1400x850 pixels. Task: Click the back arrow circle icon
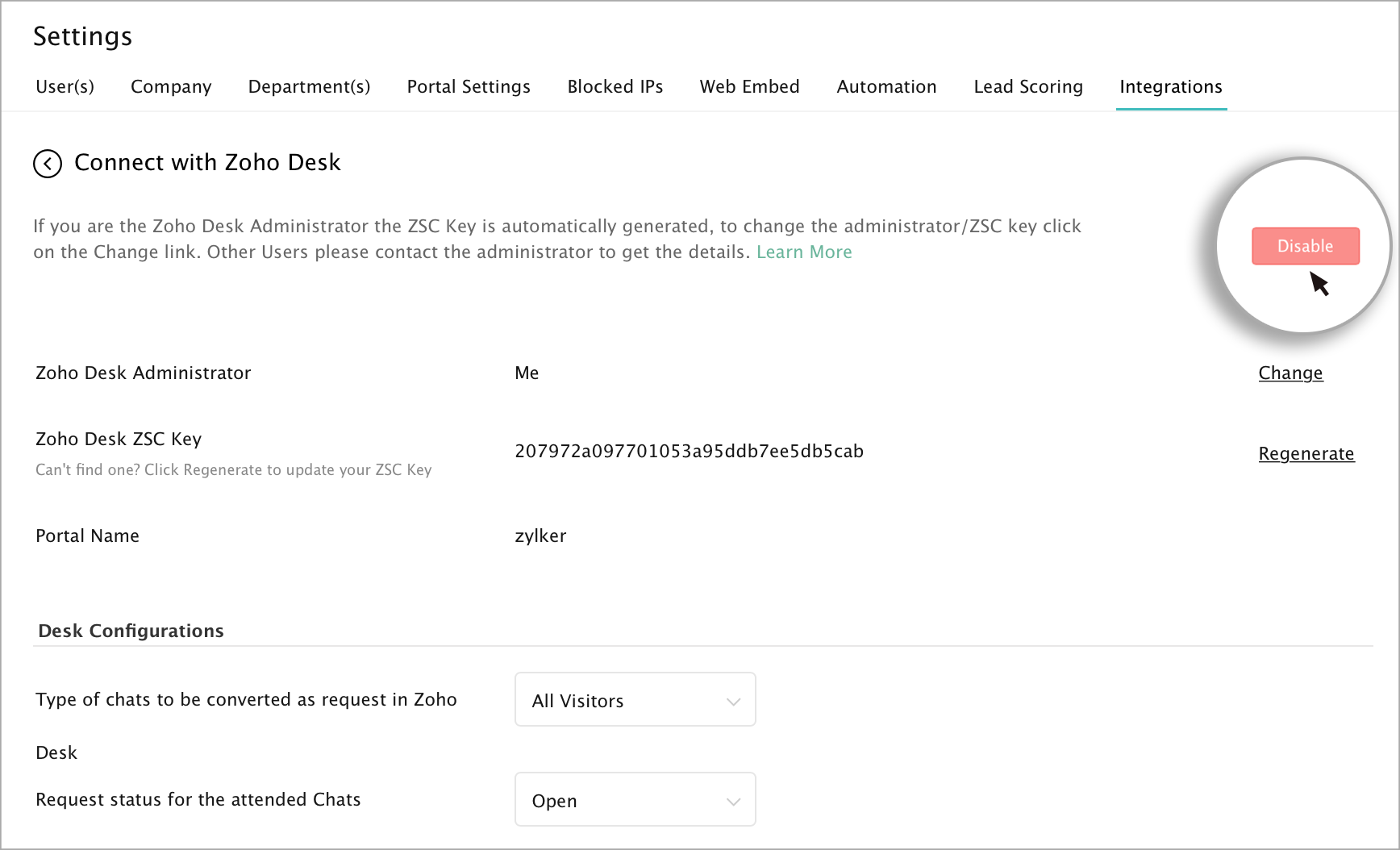click(48, 164)
